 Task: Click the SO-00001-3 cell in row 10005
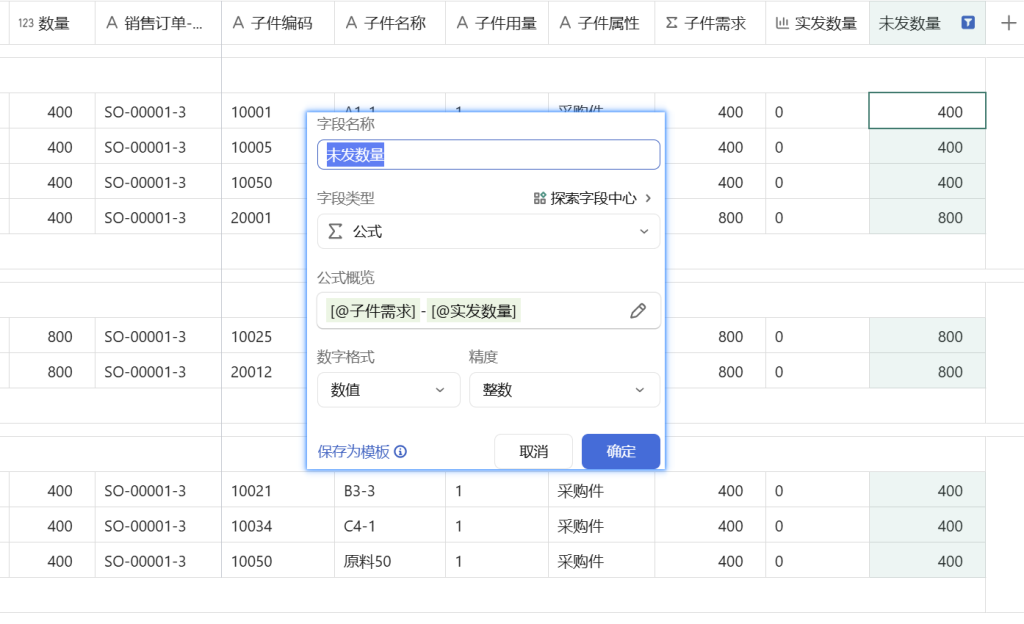[x=158, y=147]
